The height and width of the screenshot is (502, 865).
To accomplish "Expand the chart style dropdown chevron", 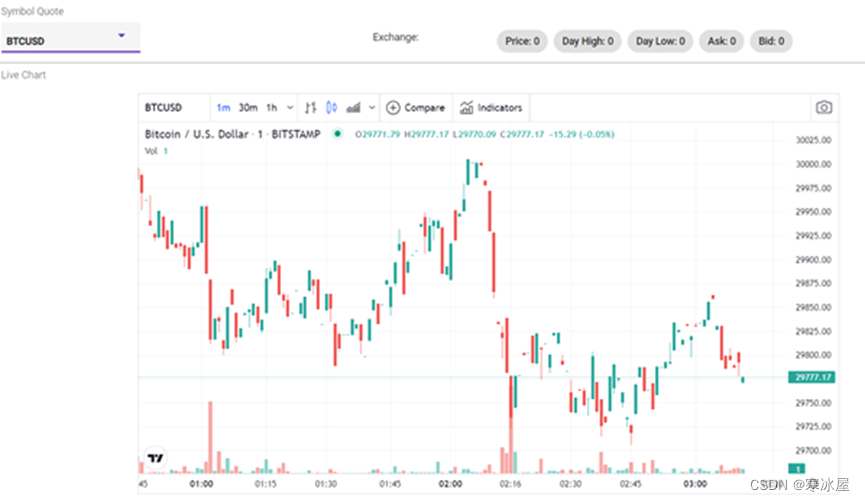I will point(372,108).
